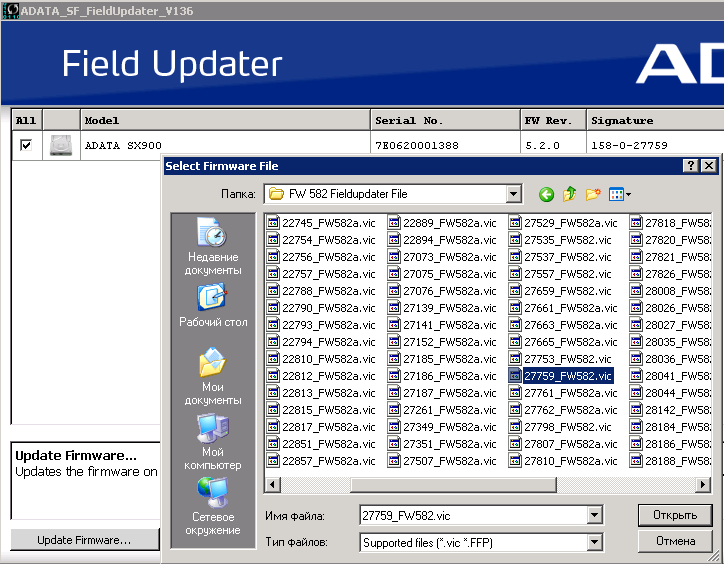Image resolution: width=724 pixels, height=565 pixels.
Task: Select file 27665_FW582a.vic
Action: [x=563, y=342]
